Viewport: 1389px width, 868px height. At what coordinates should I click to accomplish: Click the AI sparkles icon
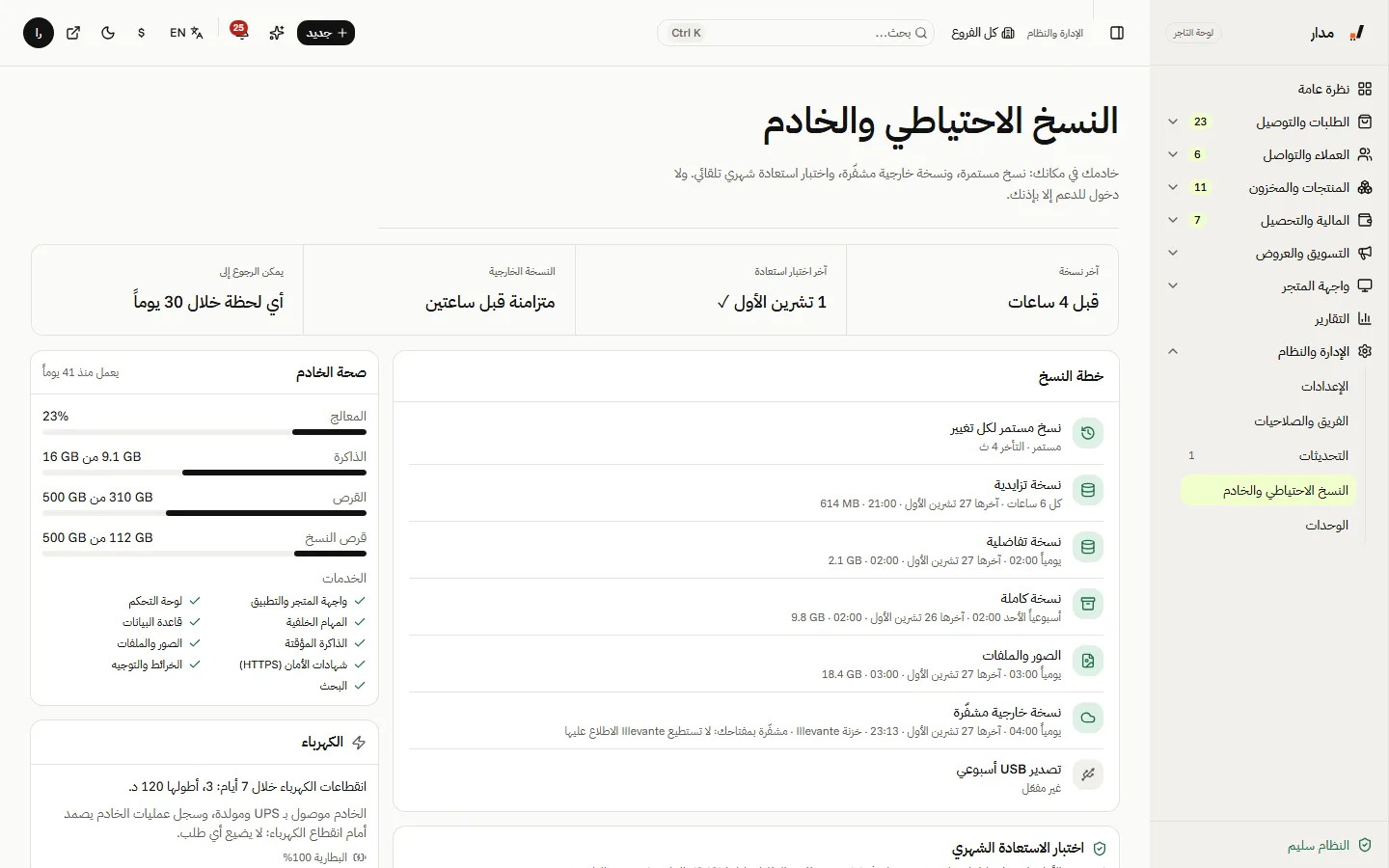(x=277, y=33)
